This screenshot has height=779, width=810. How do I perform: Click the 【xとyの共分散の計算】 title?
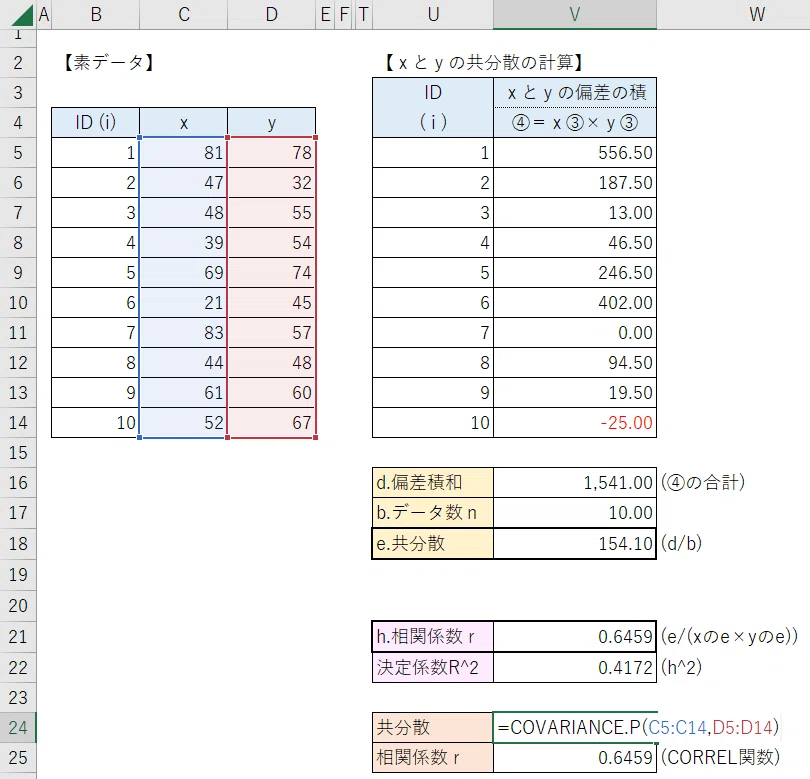(x=485, y=63)
